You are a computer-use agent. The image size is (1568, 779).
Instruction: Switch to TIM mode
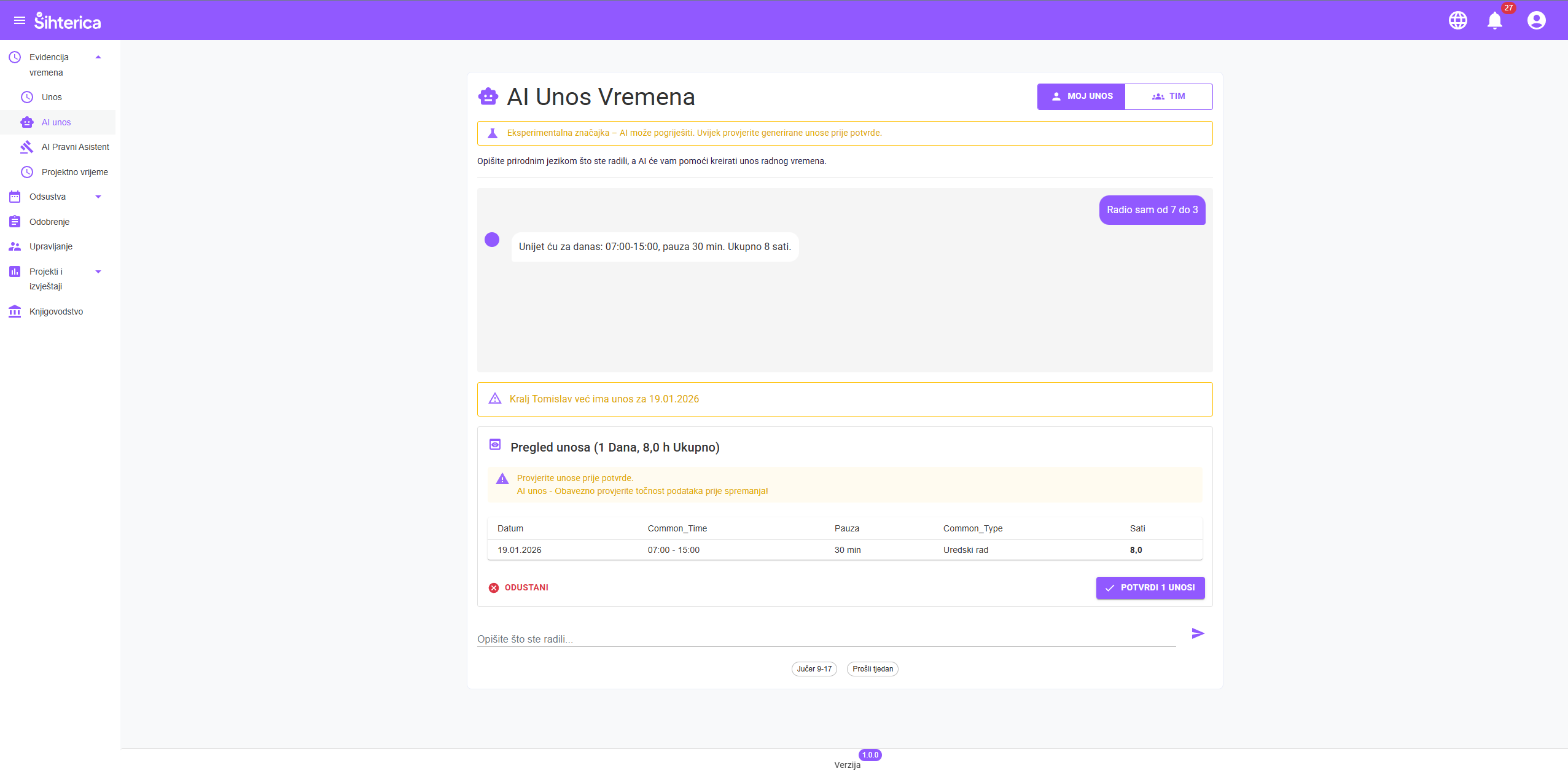(x=1168, y=96)
